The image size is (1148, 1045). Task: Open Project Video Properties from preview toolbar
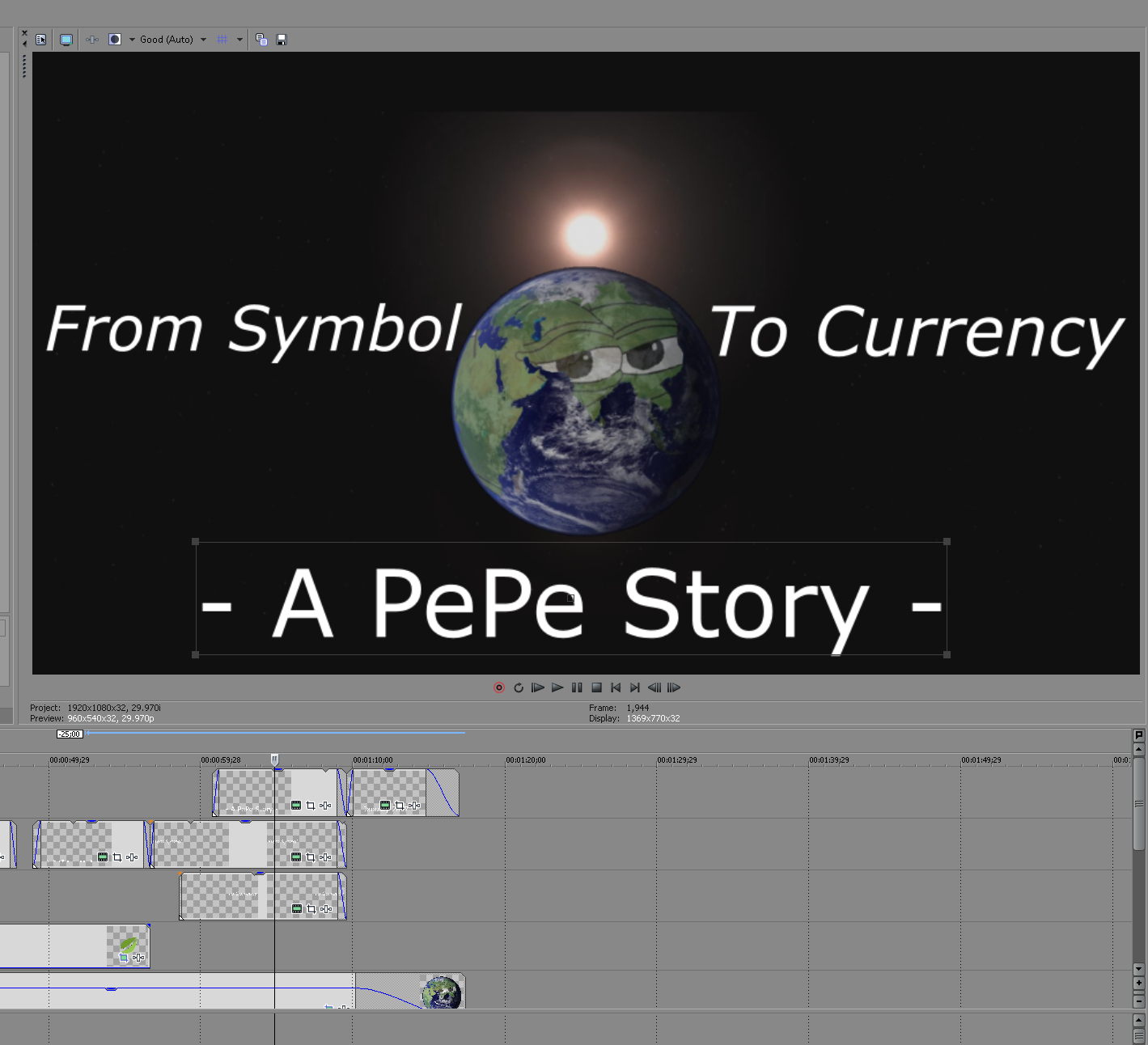(x=41, y=40)
